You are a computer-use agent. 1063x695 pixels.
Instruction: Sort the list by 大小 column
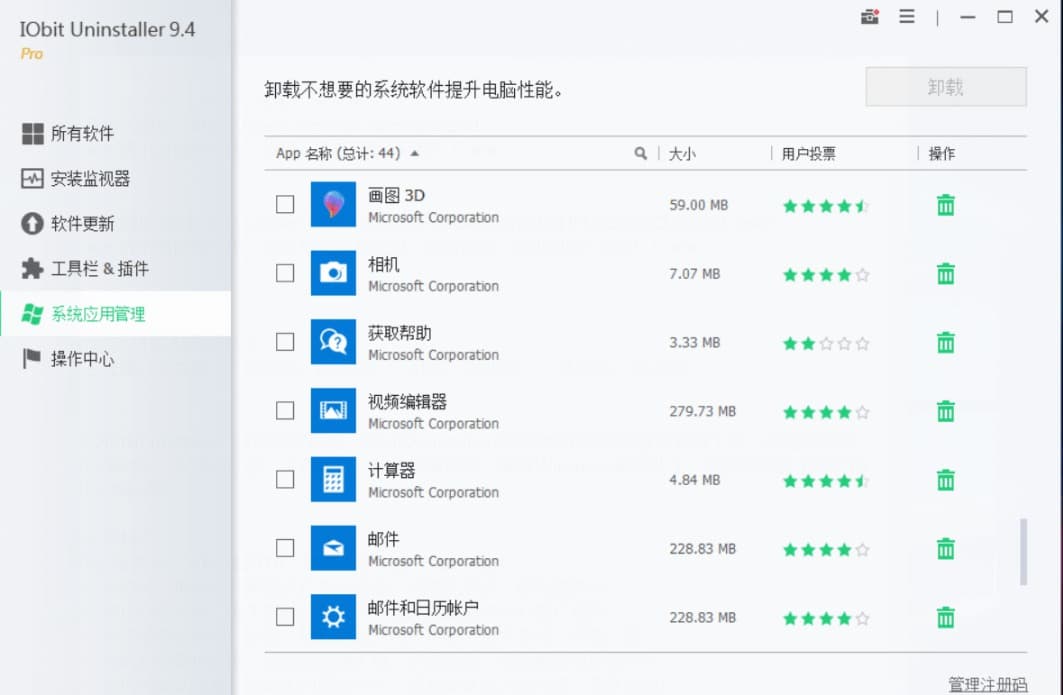coord(682,154)
